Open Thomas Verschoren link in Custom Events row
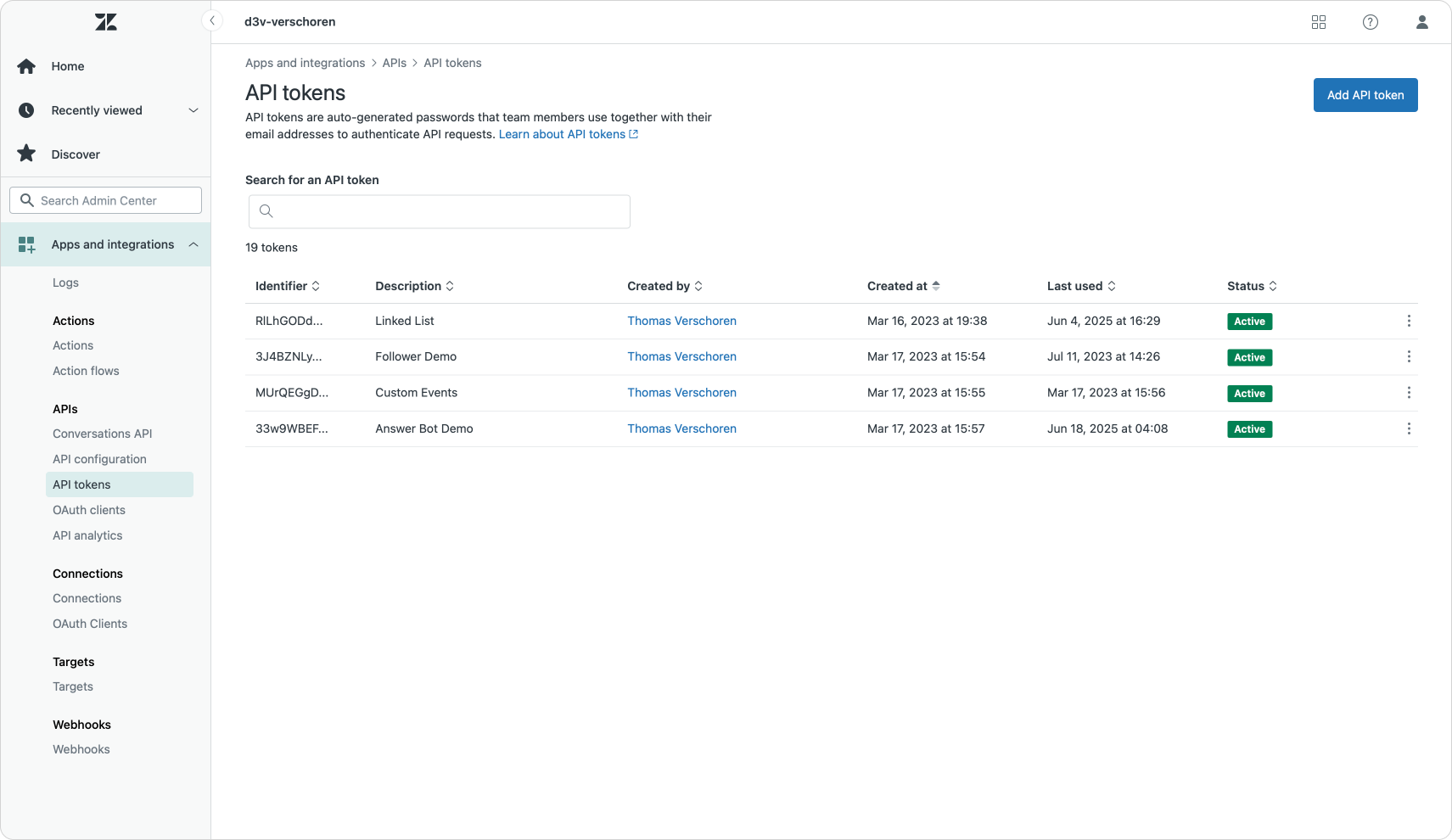This screenshot has width=1452, height=840. 681,392
